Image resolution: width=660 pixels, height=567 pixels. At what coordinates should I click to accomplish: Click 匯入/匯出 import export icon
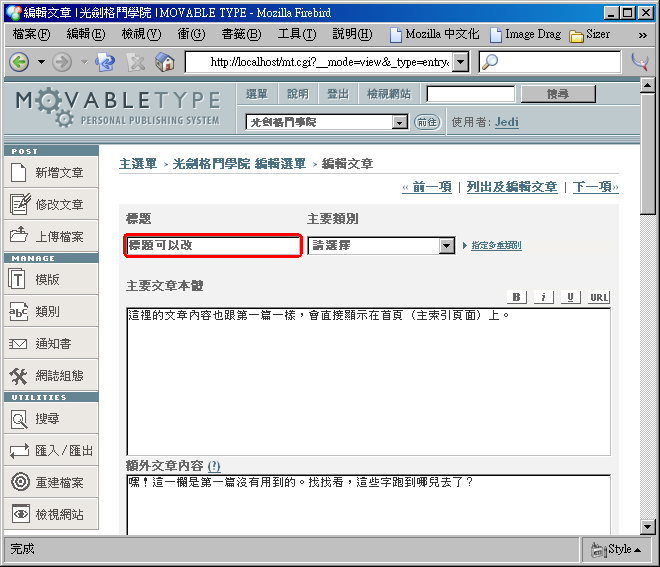19,451
